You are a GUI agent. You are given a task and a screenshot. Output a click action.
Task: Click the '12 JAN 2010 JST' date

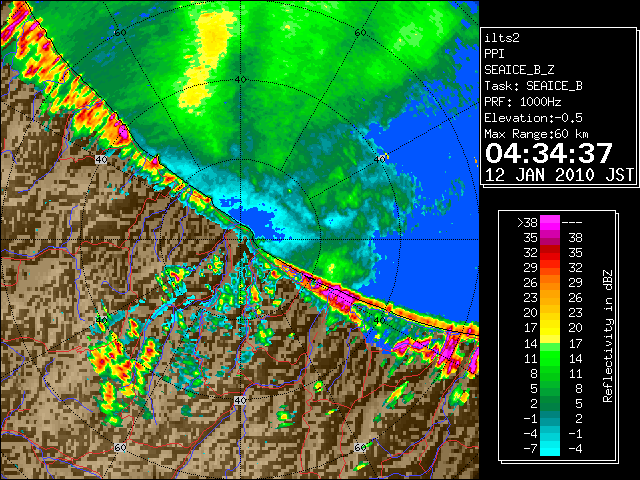pyautogui.click(x=559, y=175)
